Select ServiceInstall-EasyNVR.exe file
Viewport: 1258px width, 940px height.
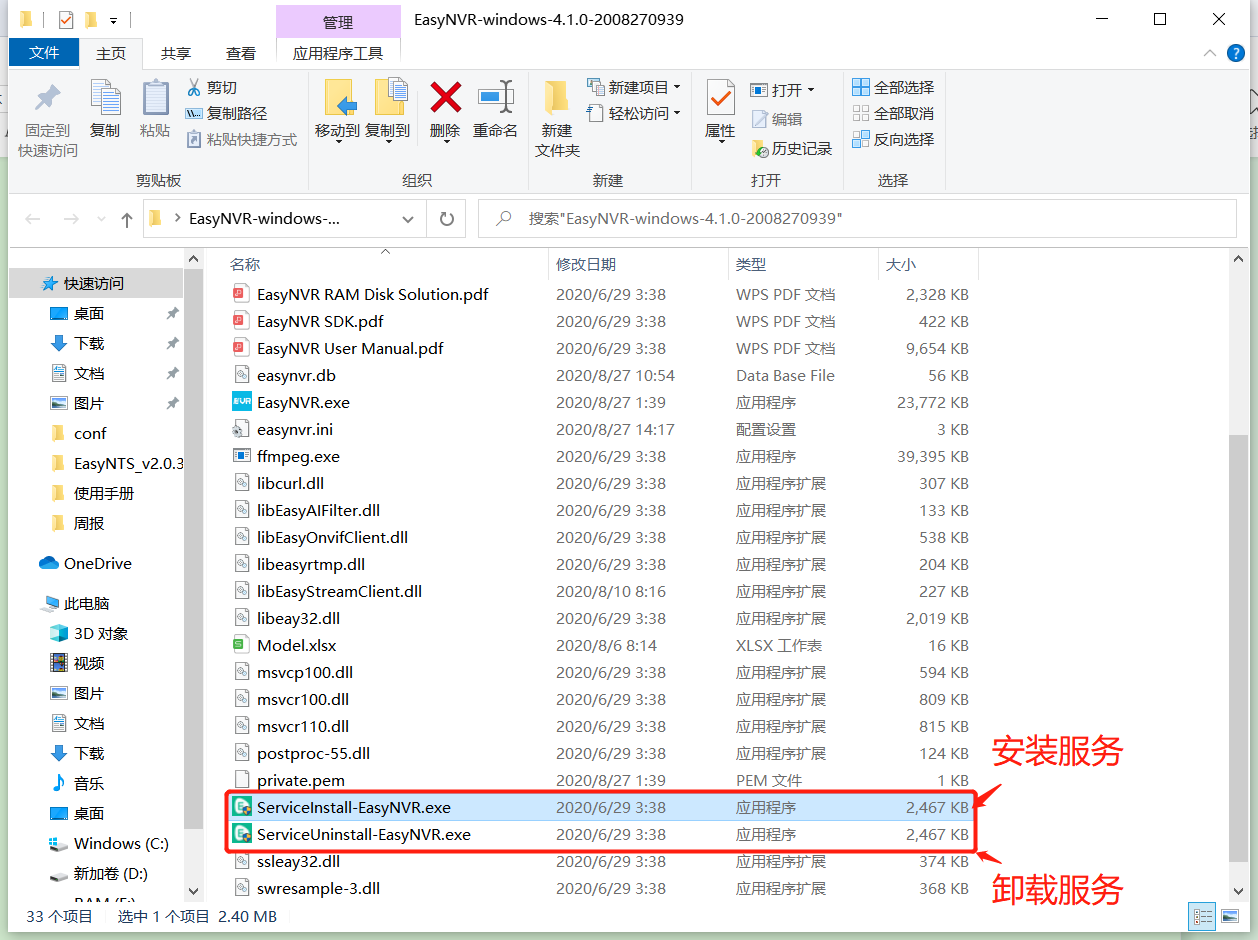tap(599, 807)
